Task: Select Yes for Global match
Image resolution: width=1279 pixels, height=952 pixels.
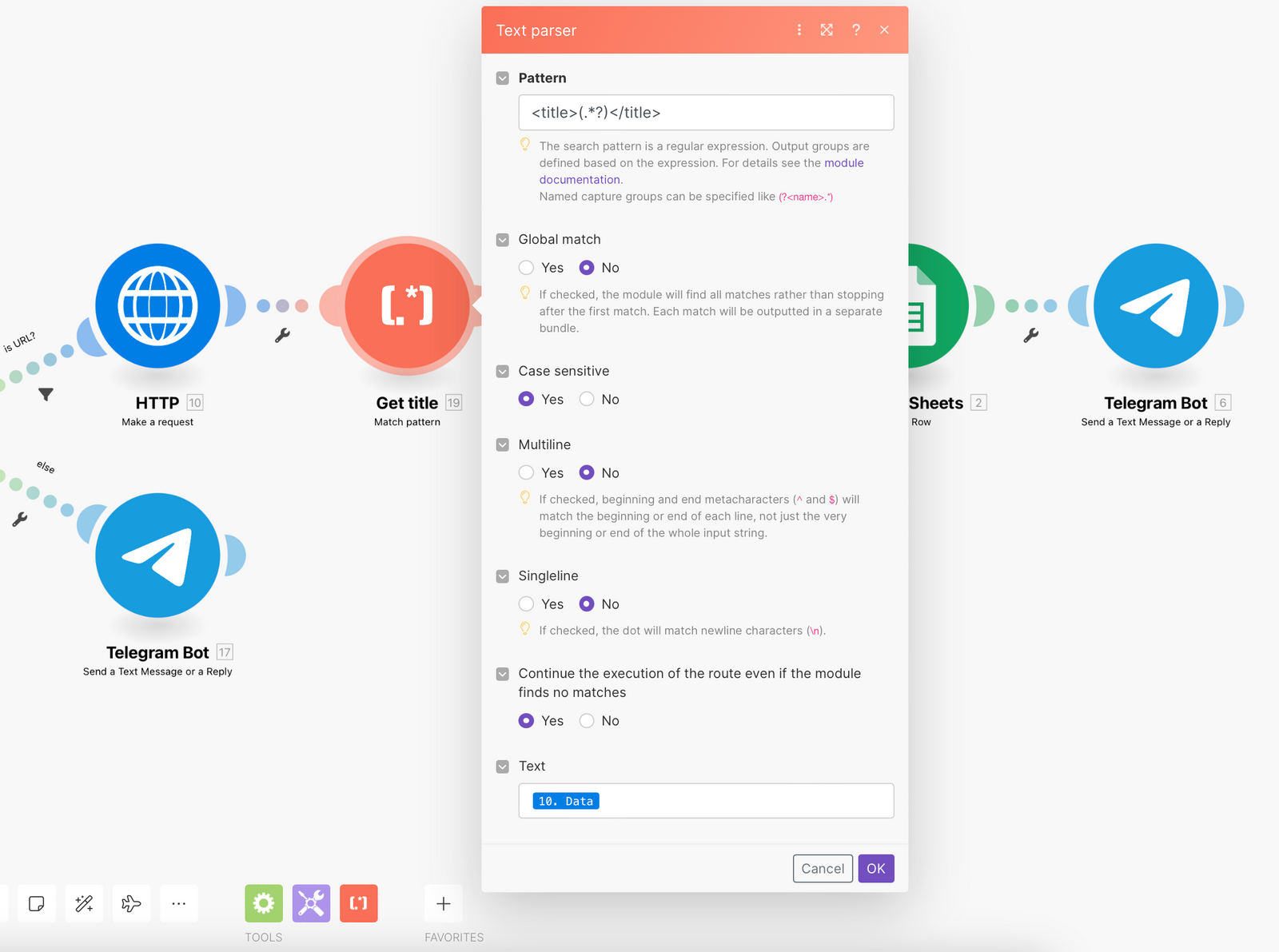Action: pyautogui.click(x=526, y=267)
